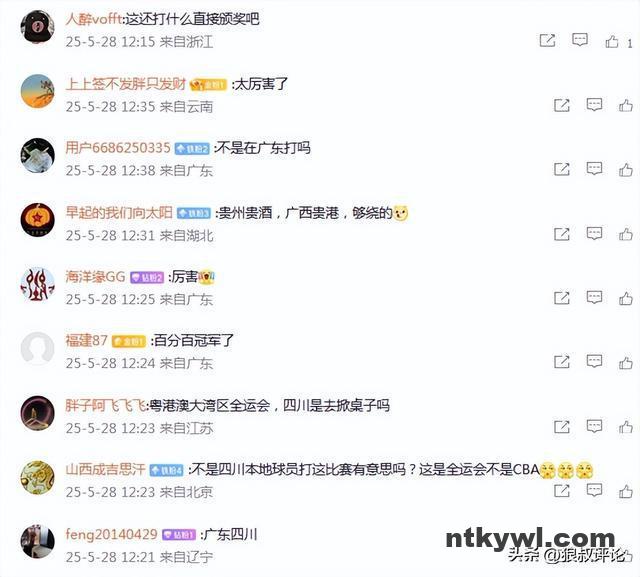Click the fan badge beside 山西成吉思汗
The height and width of the screenshot is (577, 640).
tap(167, 470)
